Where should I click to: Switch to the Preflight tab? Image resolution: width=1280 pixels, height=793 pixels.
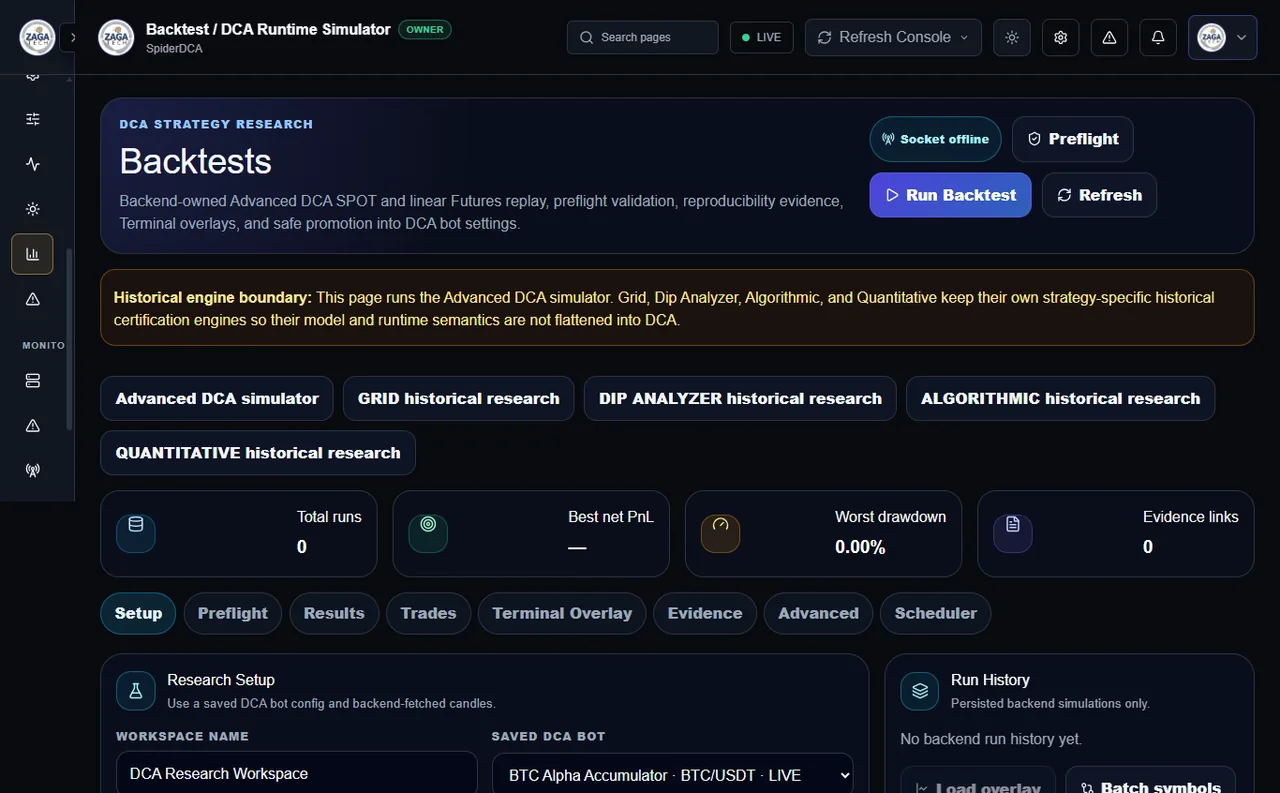click(233, 613)
